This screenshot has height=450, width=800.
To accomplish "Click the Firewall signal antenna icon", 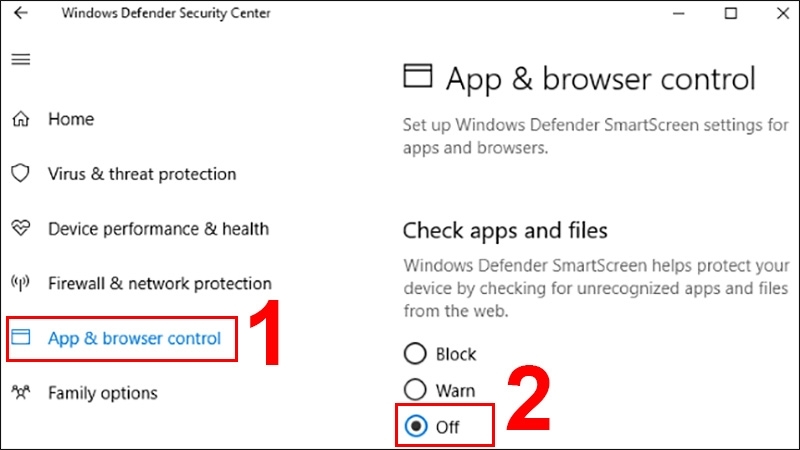I will pos(21,284).
